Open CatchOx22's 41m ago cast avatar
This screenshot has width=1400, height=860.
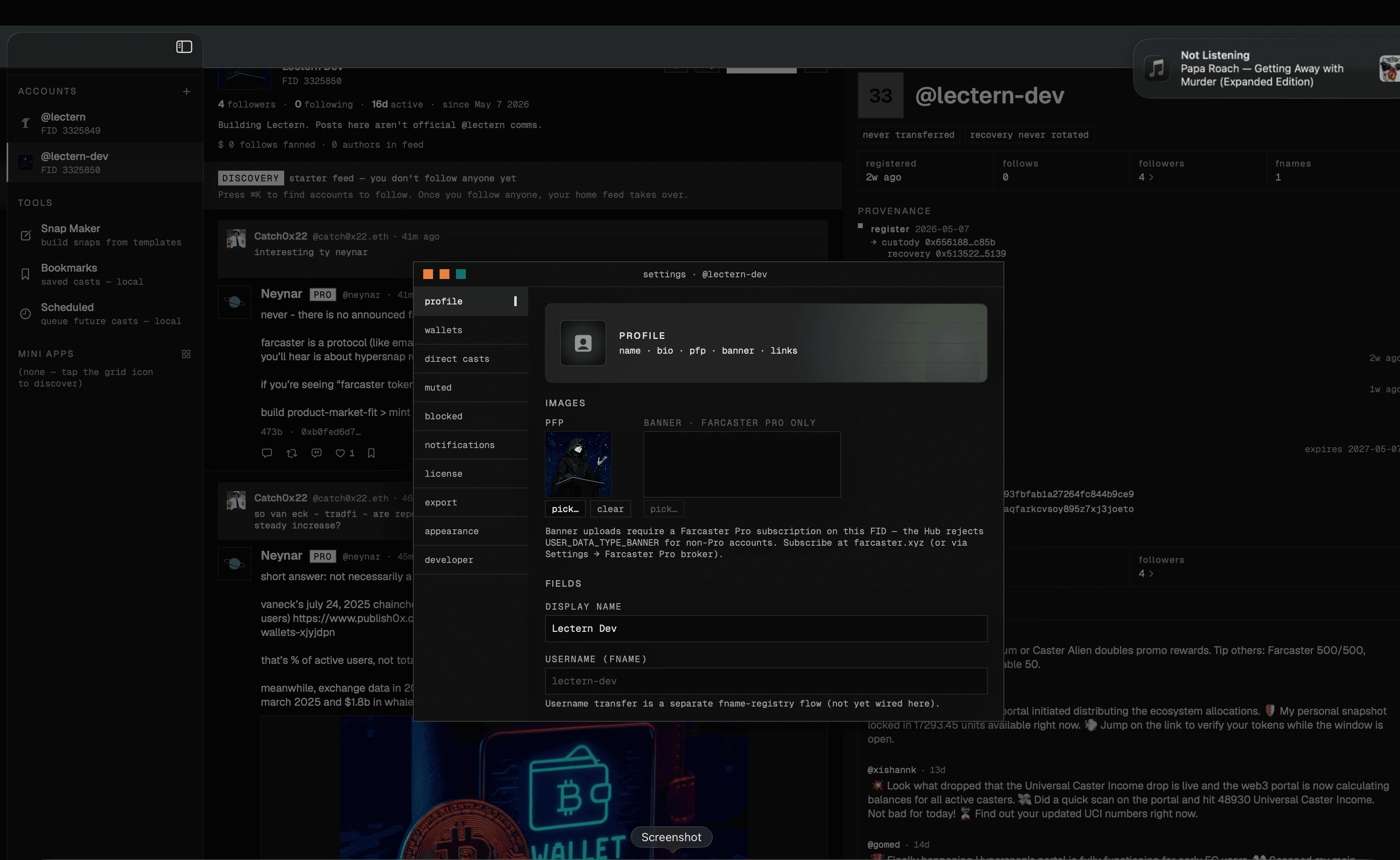pyautogui.click(x=236, y=239)
